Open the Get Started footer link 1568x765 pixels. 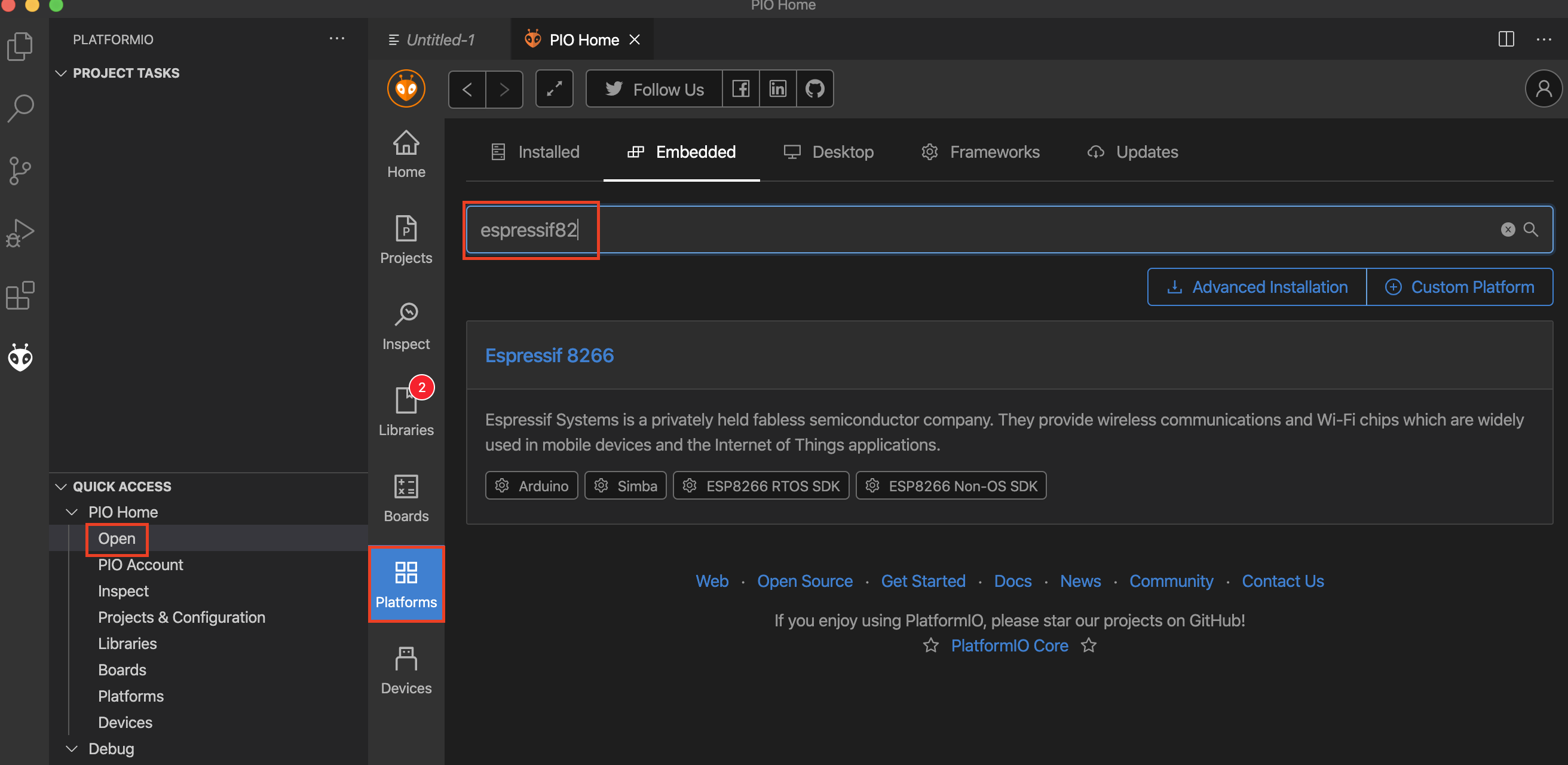(923, 581)
